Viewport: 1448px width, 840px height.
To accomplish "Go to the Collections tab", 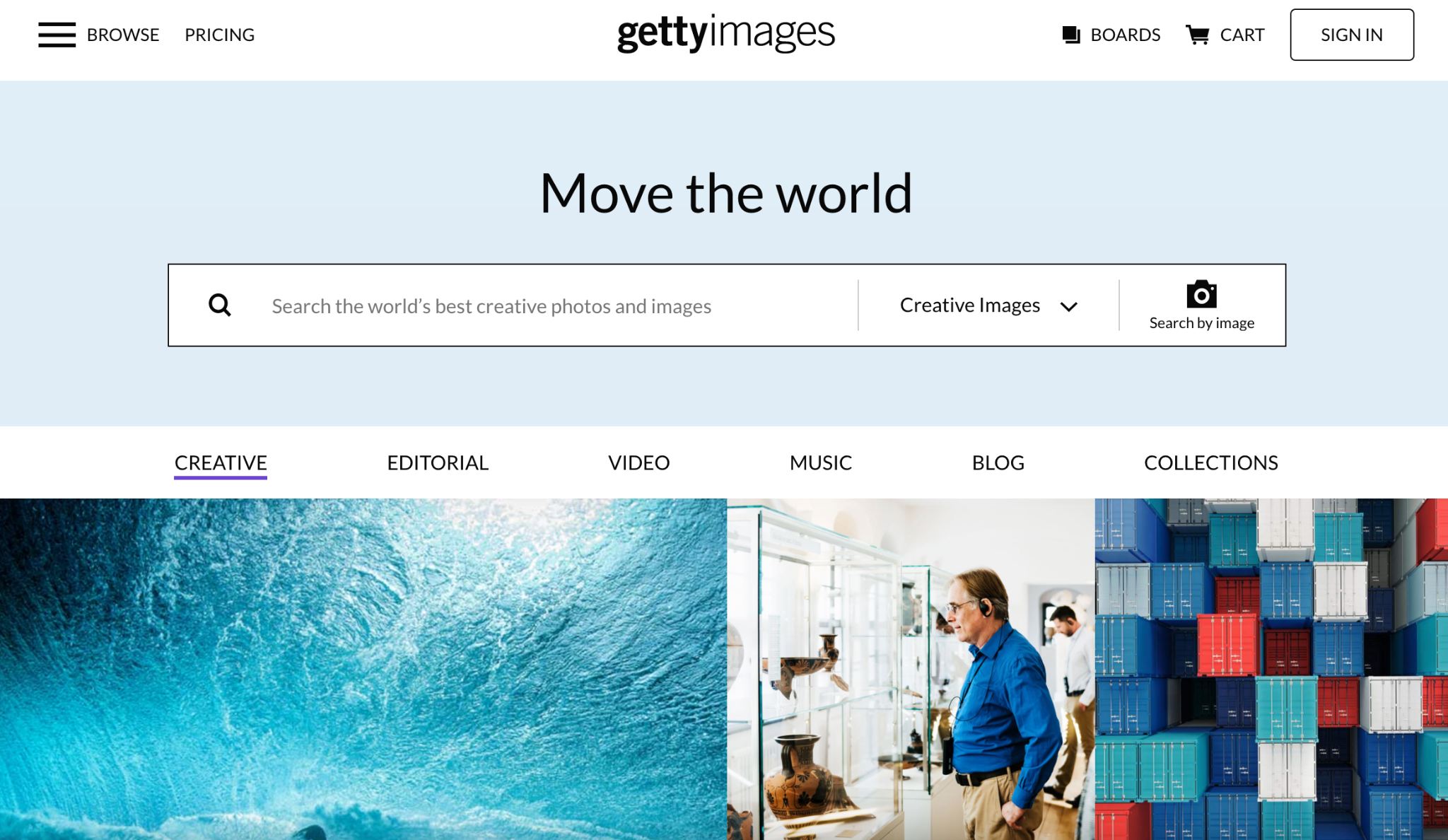I will click(1210, 463).
